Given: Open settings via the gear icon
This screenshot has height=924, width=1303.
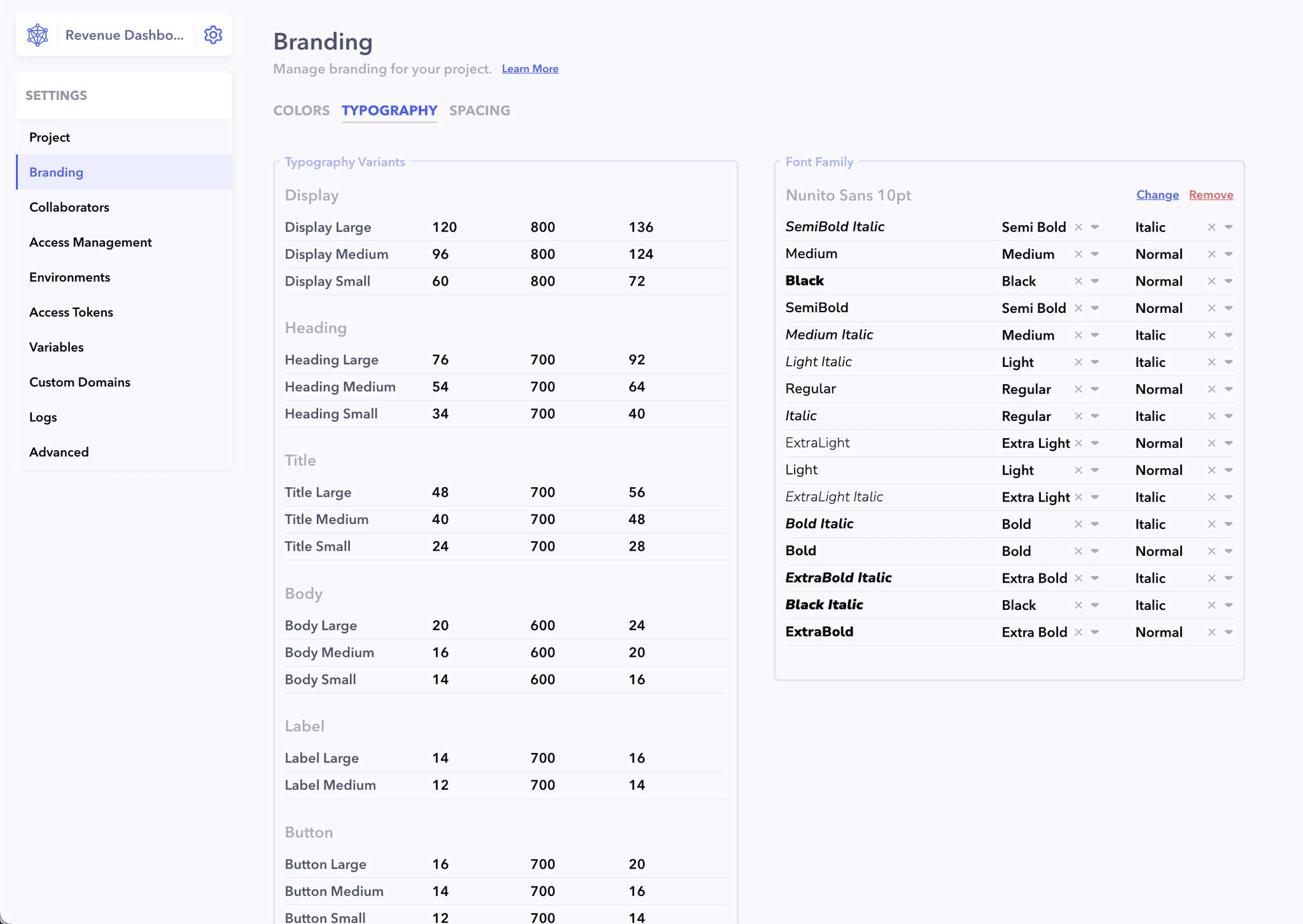Looking at the screenshot, I should pyautogui.click(x=213, y=35).
